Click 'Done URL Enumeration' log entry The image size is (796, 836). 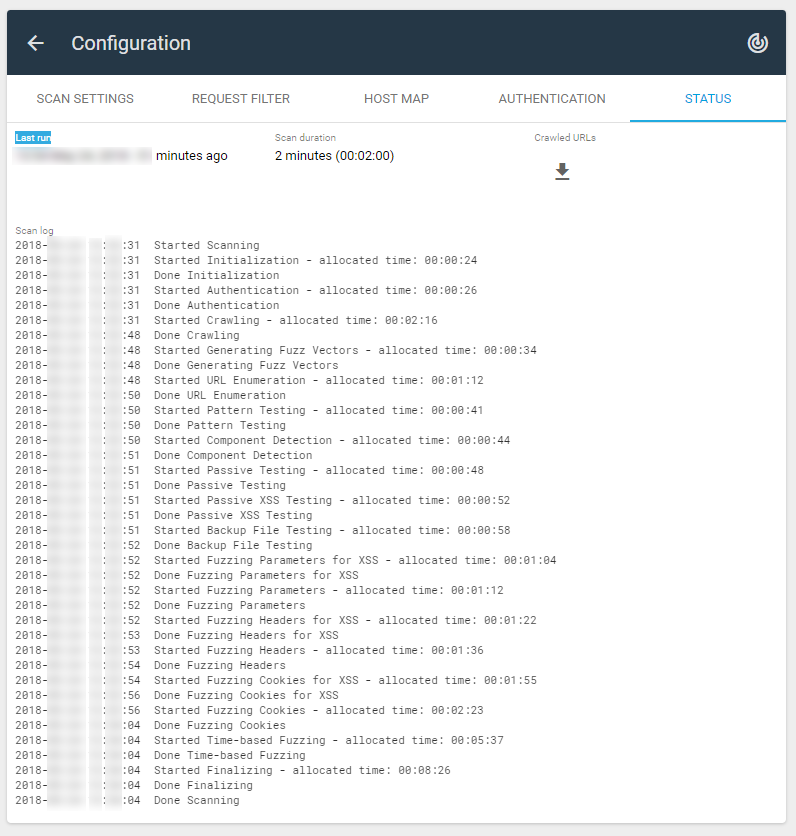[220, 395]
